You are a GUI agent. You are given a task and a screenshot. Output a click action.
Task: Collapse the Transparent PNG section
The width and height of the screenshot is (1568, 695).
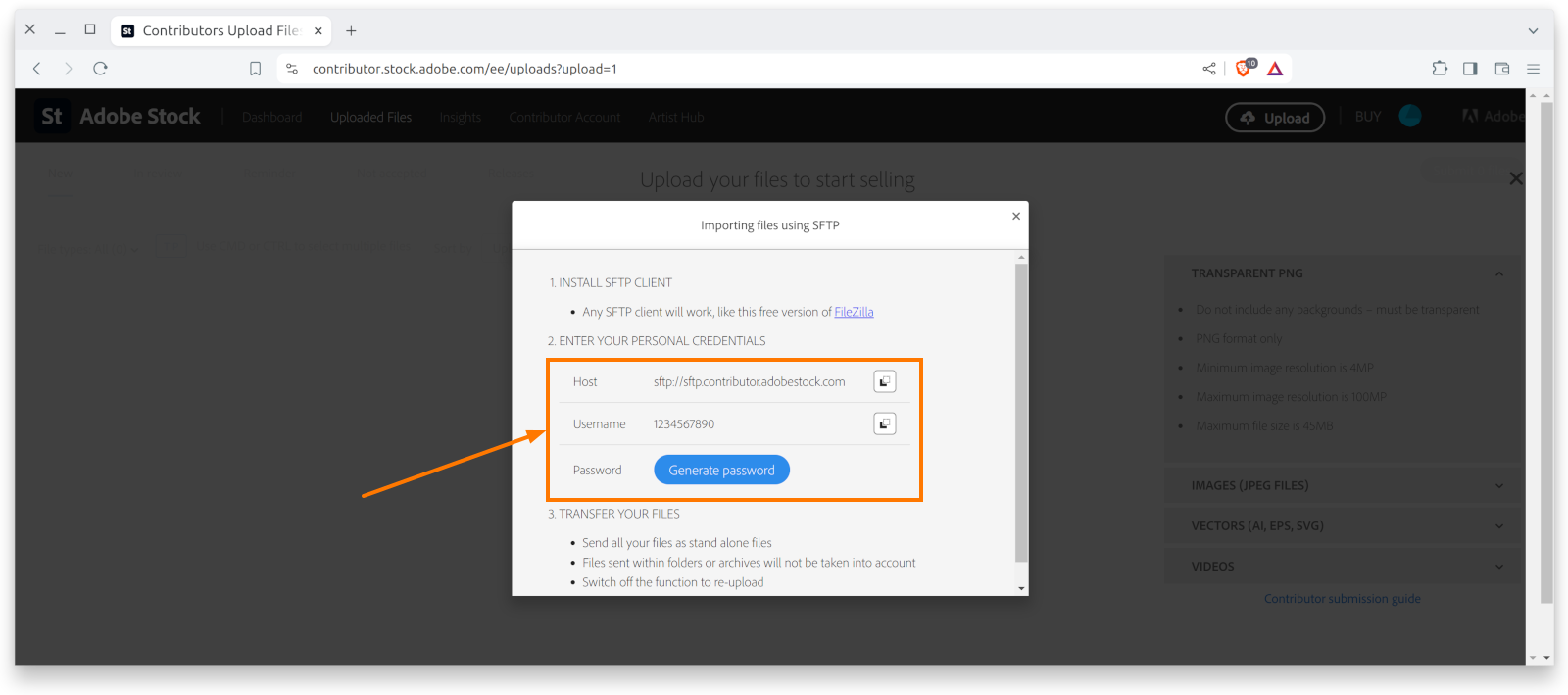1498,273
